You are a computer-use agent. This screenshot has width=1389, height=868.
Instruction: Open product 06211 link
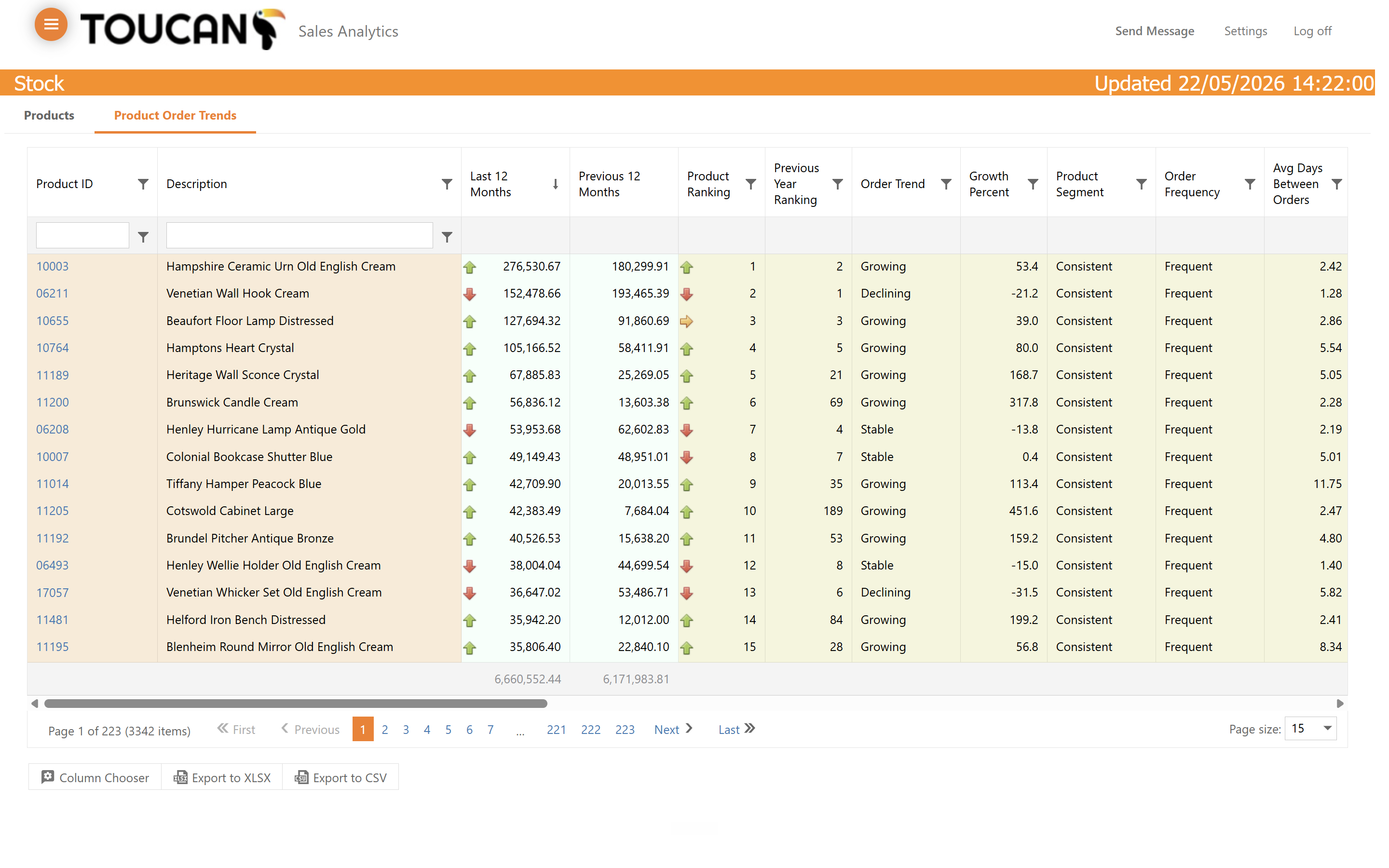pos(52,293)
